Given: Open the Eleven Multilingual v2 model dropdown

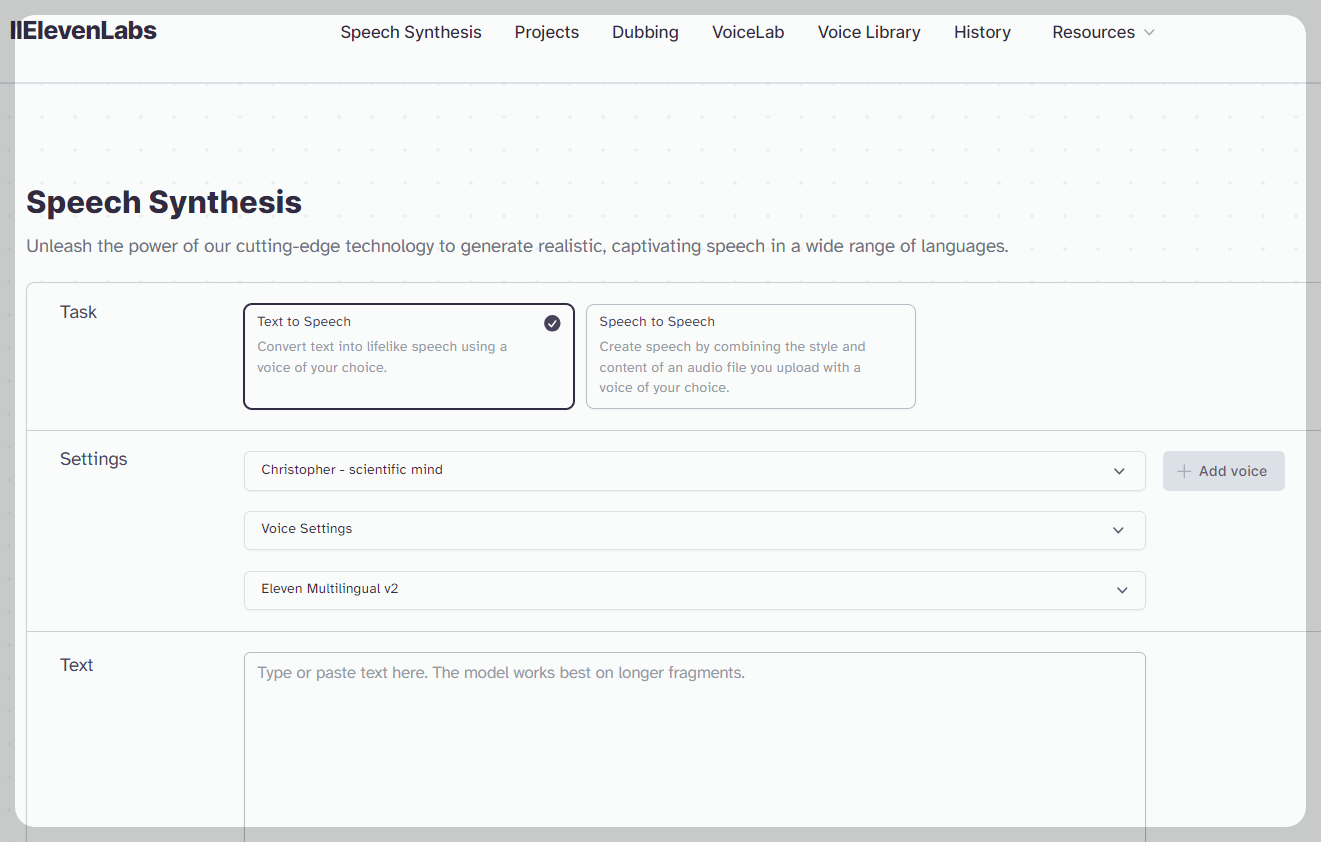Looking at the screenshot, I should [x=695, y=590].
